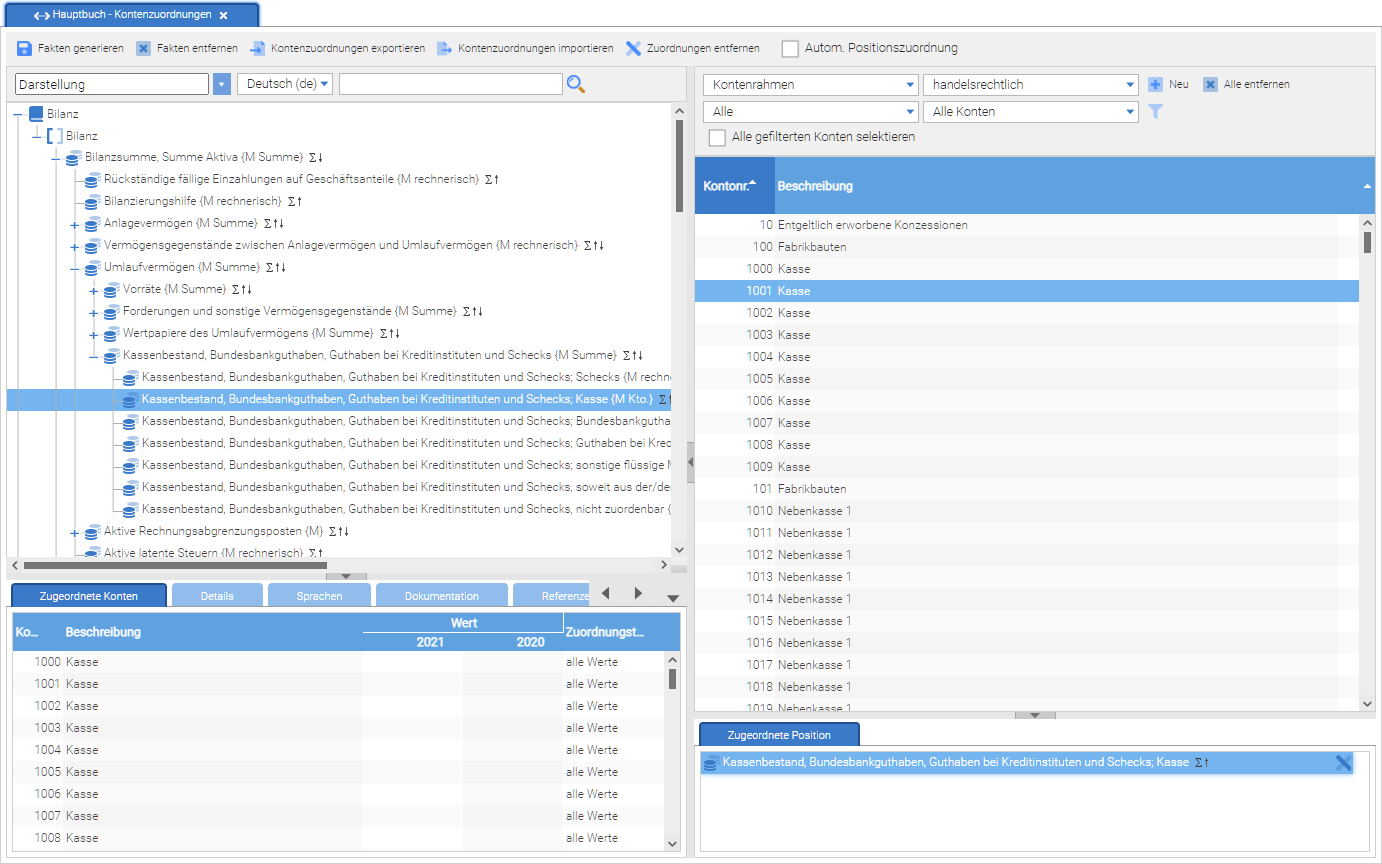Image resolution: width=1382 pixels, height=864 pixels.
Task: Click the Zuordnungen entfernen X icon
Action: coord(634,48)
